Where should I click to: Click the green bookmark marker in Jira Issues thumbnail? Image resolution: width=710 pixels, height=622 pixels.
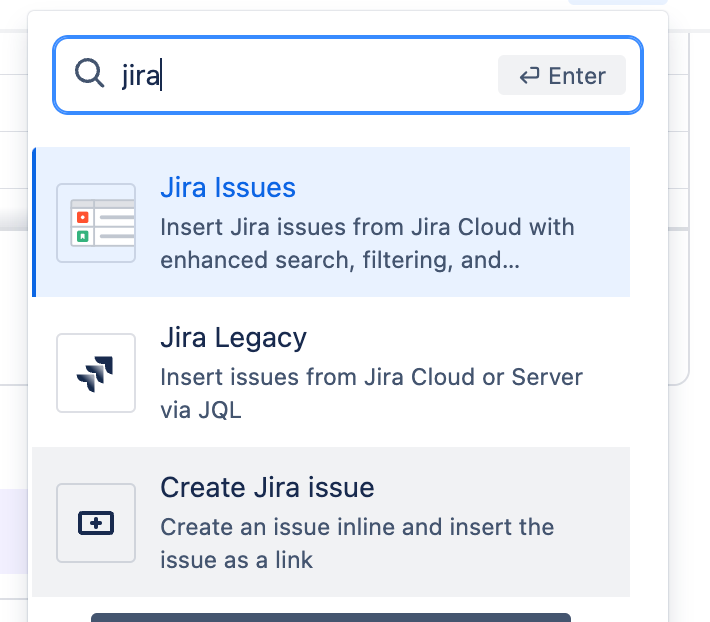83,236
